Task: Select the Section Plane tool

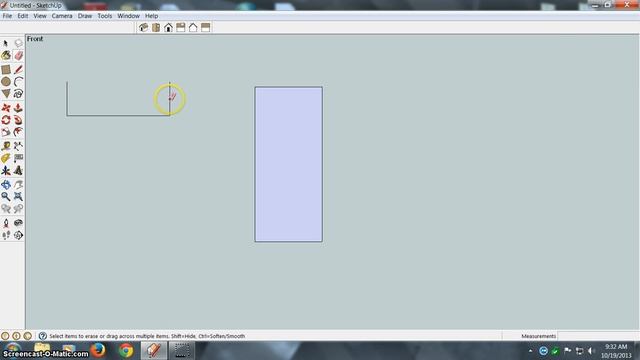Action: point(18,235)
